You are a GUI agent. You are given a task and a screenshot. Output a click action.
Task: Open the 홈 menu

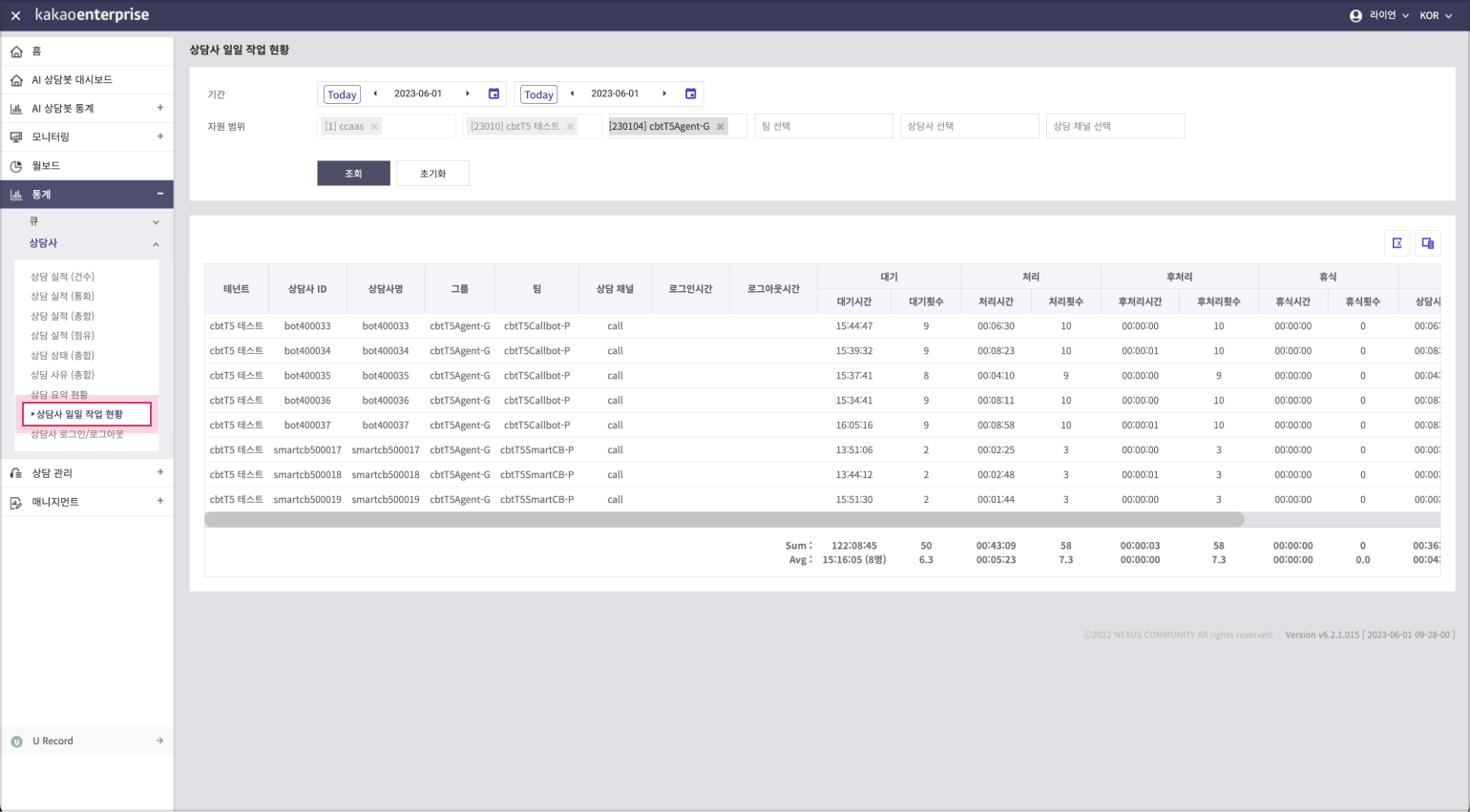(x=36, y=52)
